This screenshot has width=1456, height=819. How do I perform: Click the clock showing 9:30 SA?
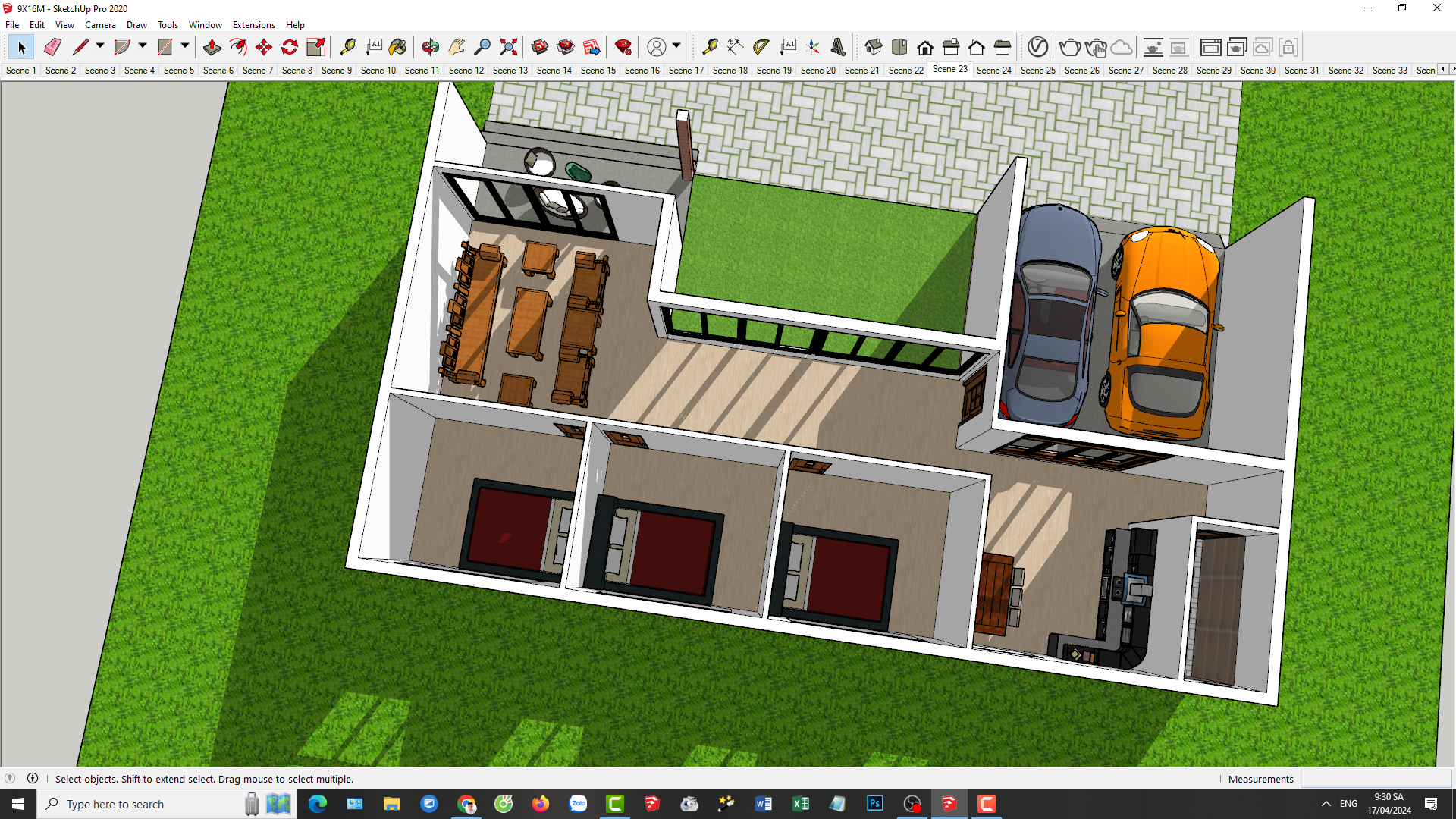pyautogui.click(x=1389, y=797)
